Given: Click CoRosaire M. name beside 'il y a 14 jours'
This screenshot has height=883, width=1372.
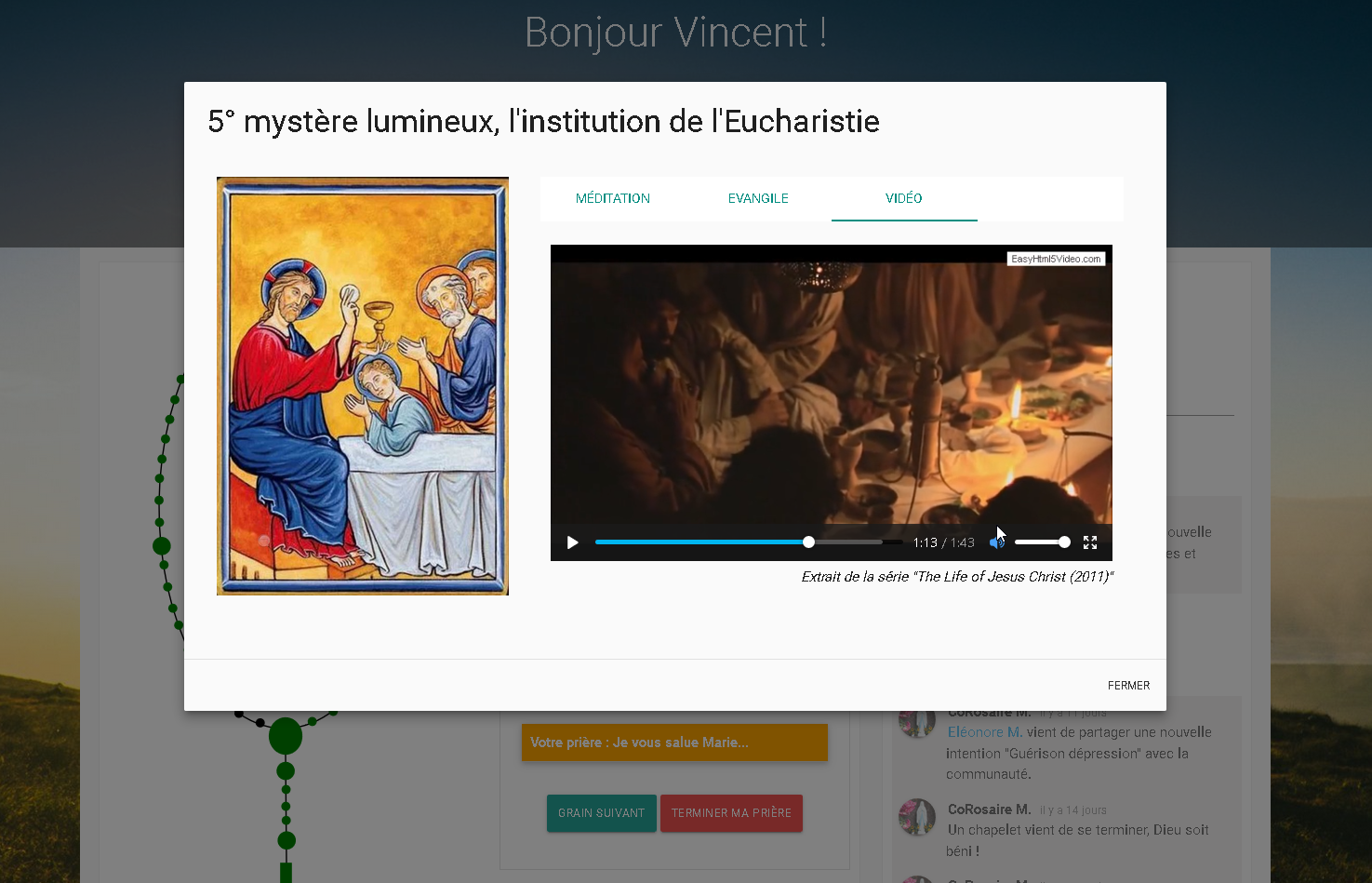Looking at the screenshot, I should (989, 809).
